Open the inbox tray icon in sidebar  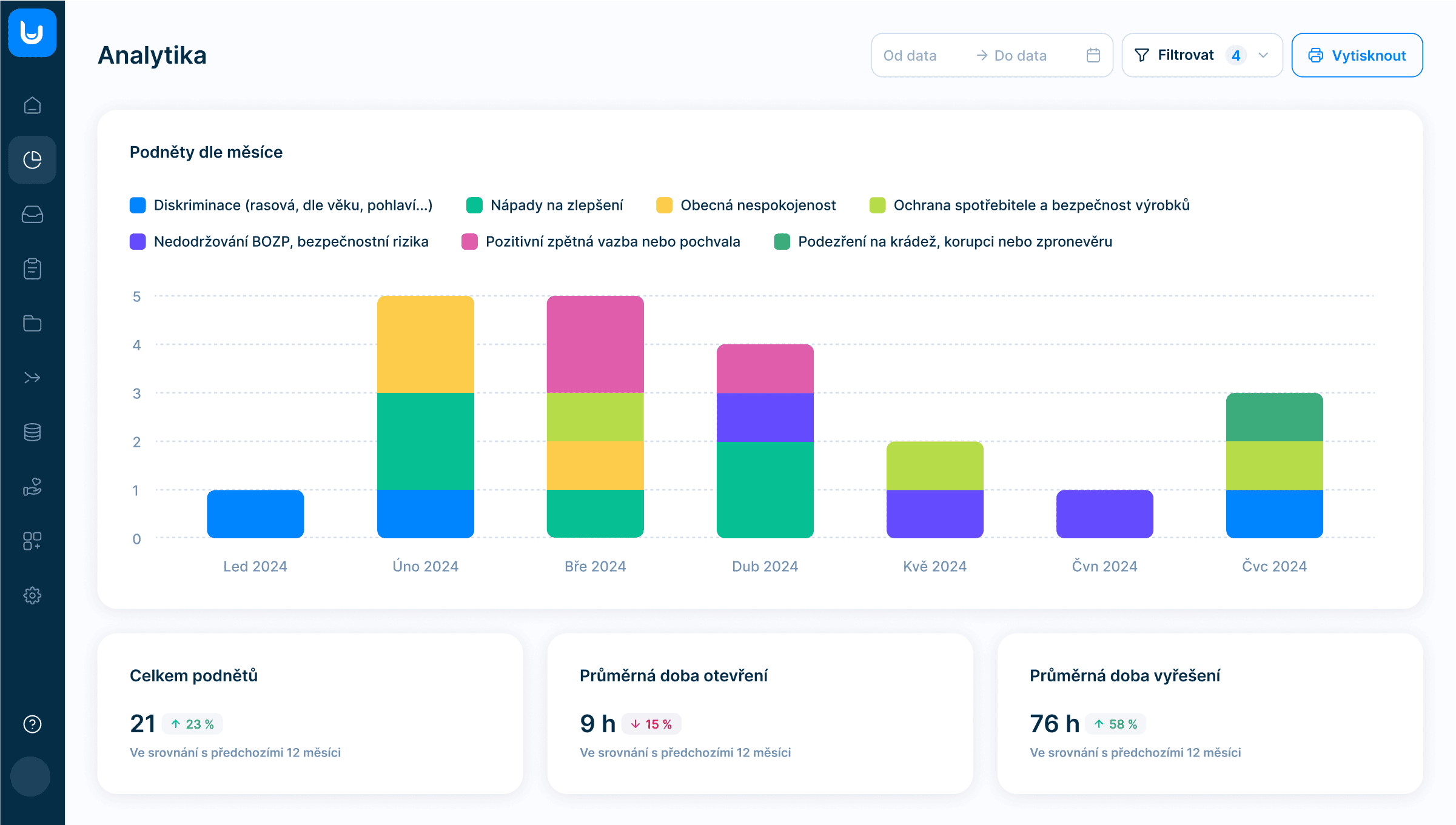(32, 215)
